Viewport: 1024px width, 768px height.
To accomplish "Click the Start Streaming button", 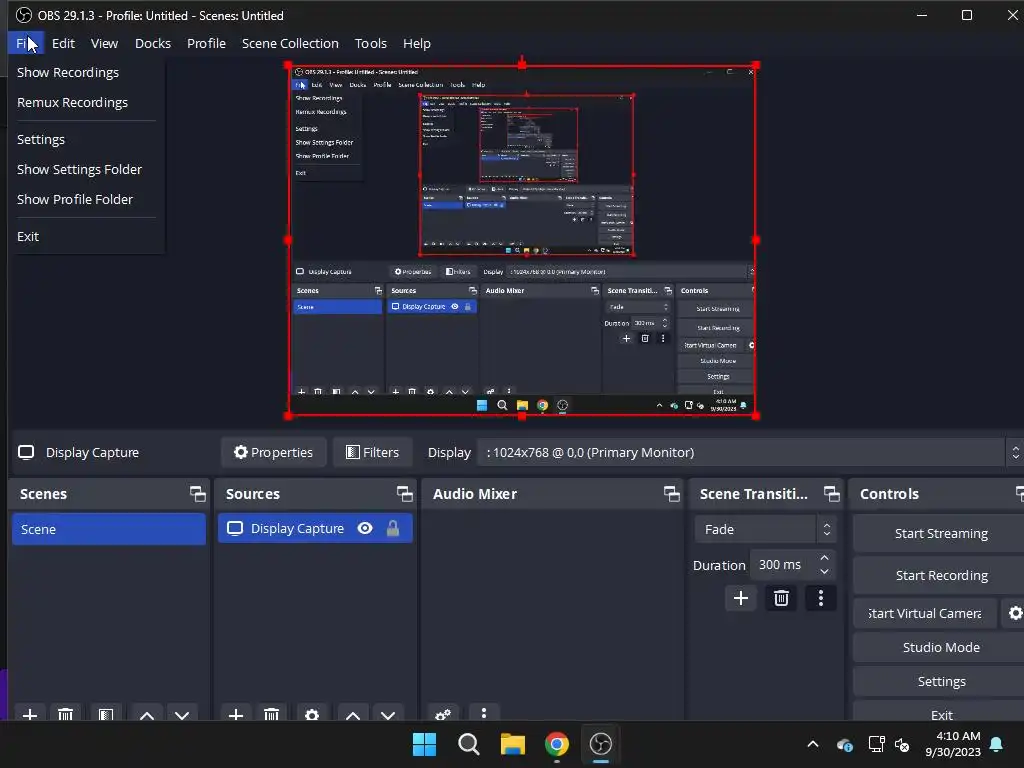I will (x=940, y=534).
